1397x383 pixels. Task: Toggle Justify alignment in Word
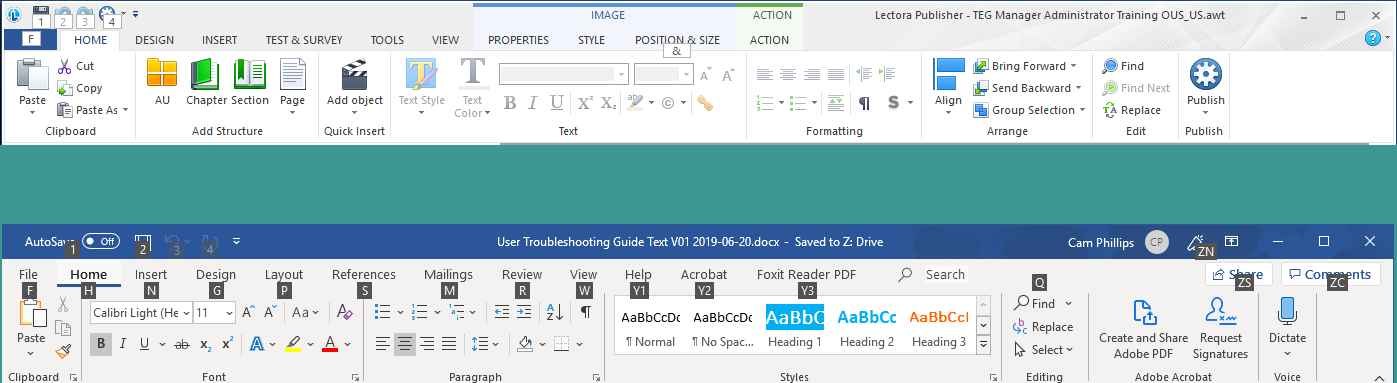(x=449, y=344)
